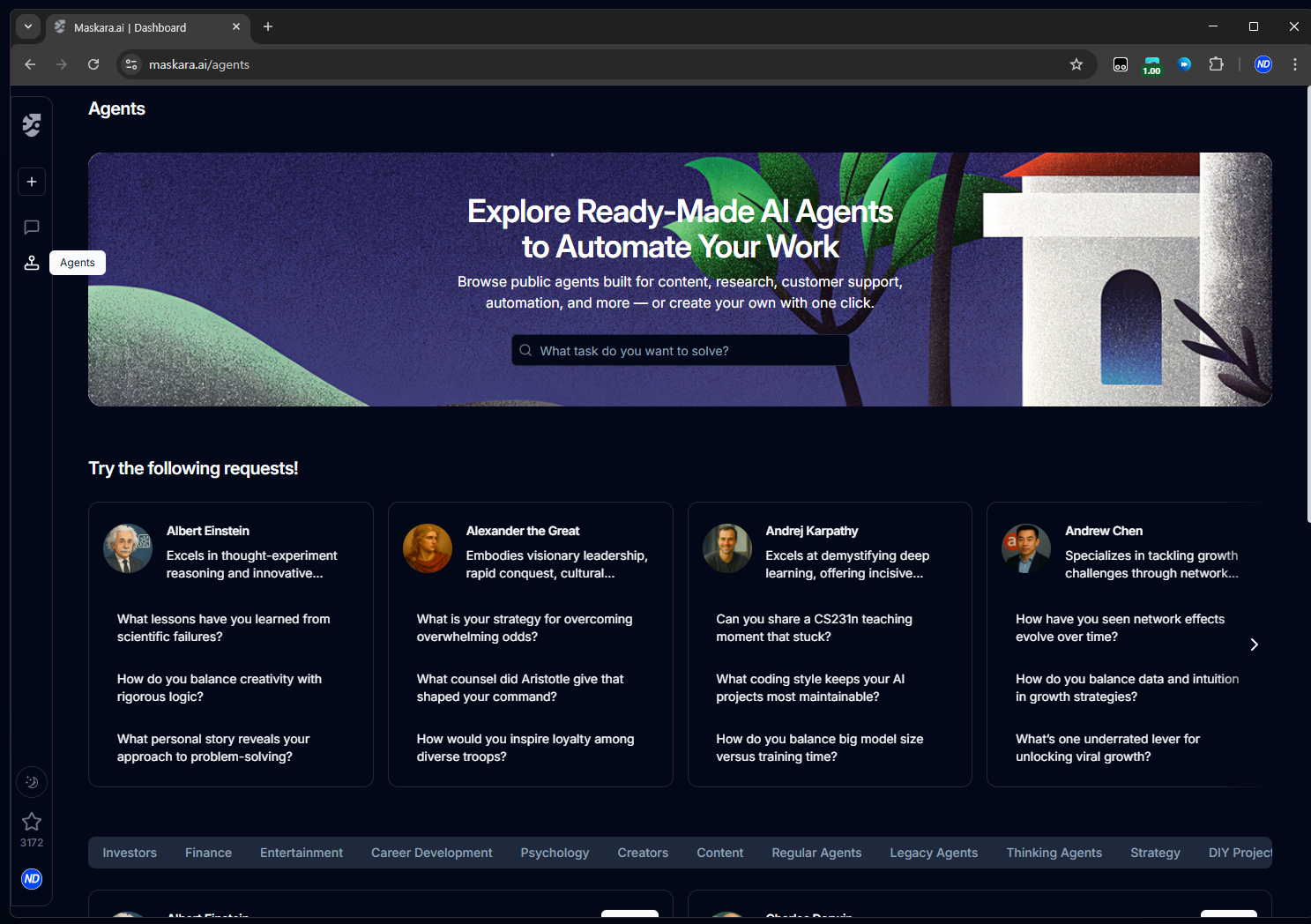This screenshot has width=1311, height=924.
Task: Click the blue circular extension icon
Action: click(x=1185, y=64)
